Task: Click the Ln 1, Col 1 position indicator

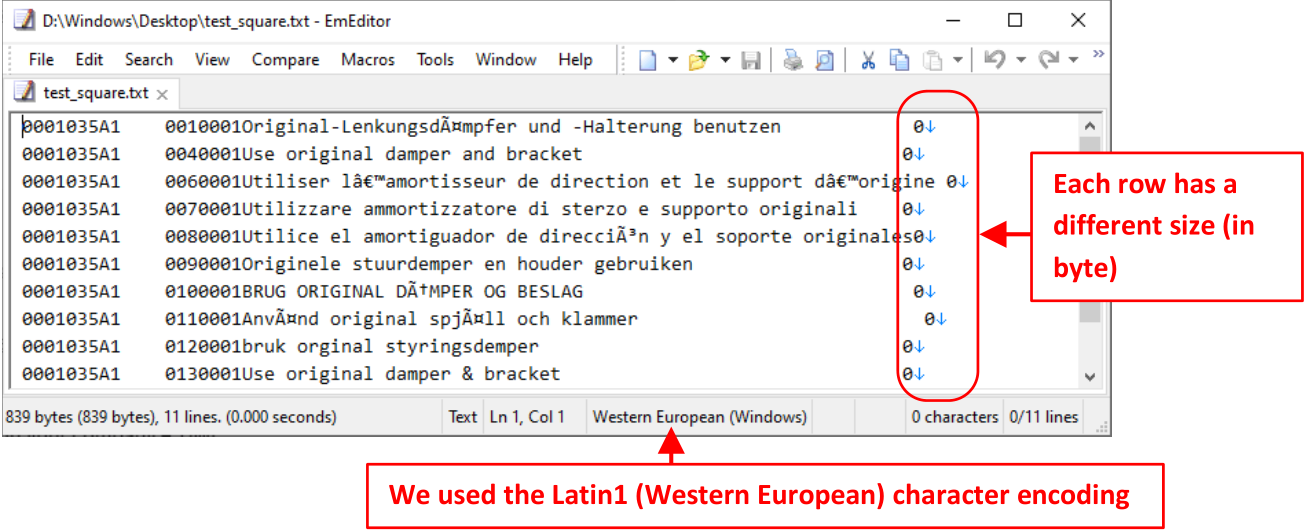Action: (527, 417)
